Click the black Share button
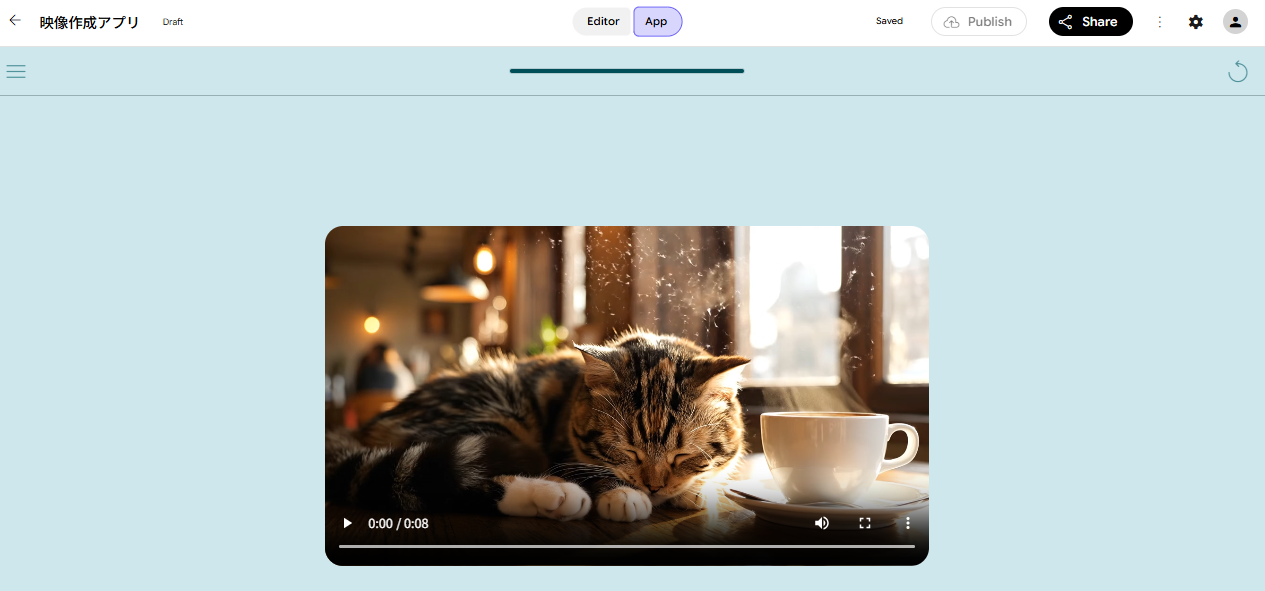 pos(1091,22)
